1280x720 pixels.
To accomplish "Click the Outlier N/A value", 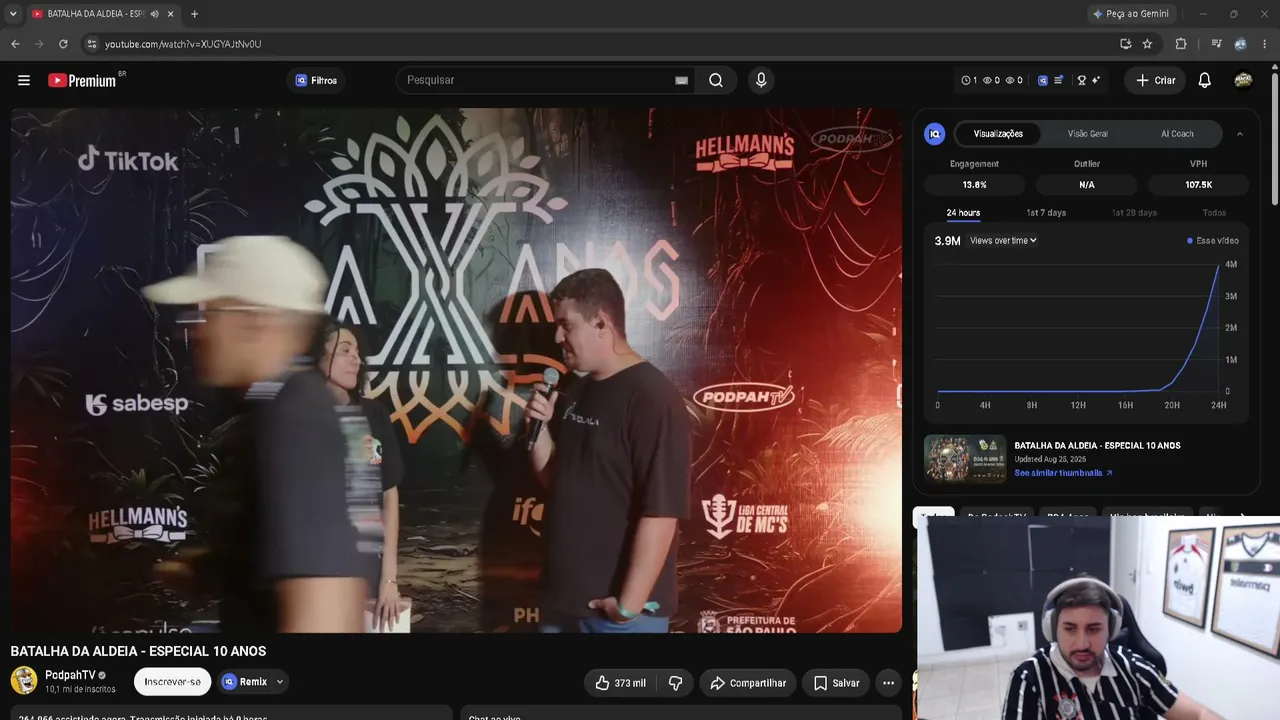I will click(1087, 185).
